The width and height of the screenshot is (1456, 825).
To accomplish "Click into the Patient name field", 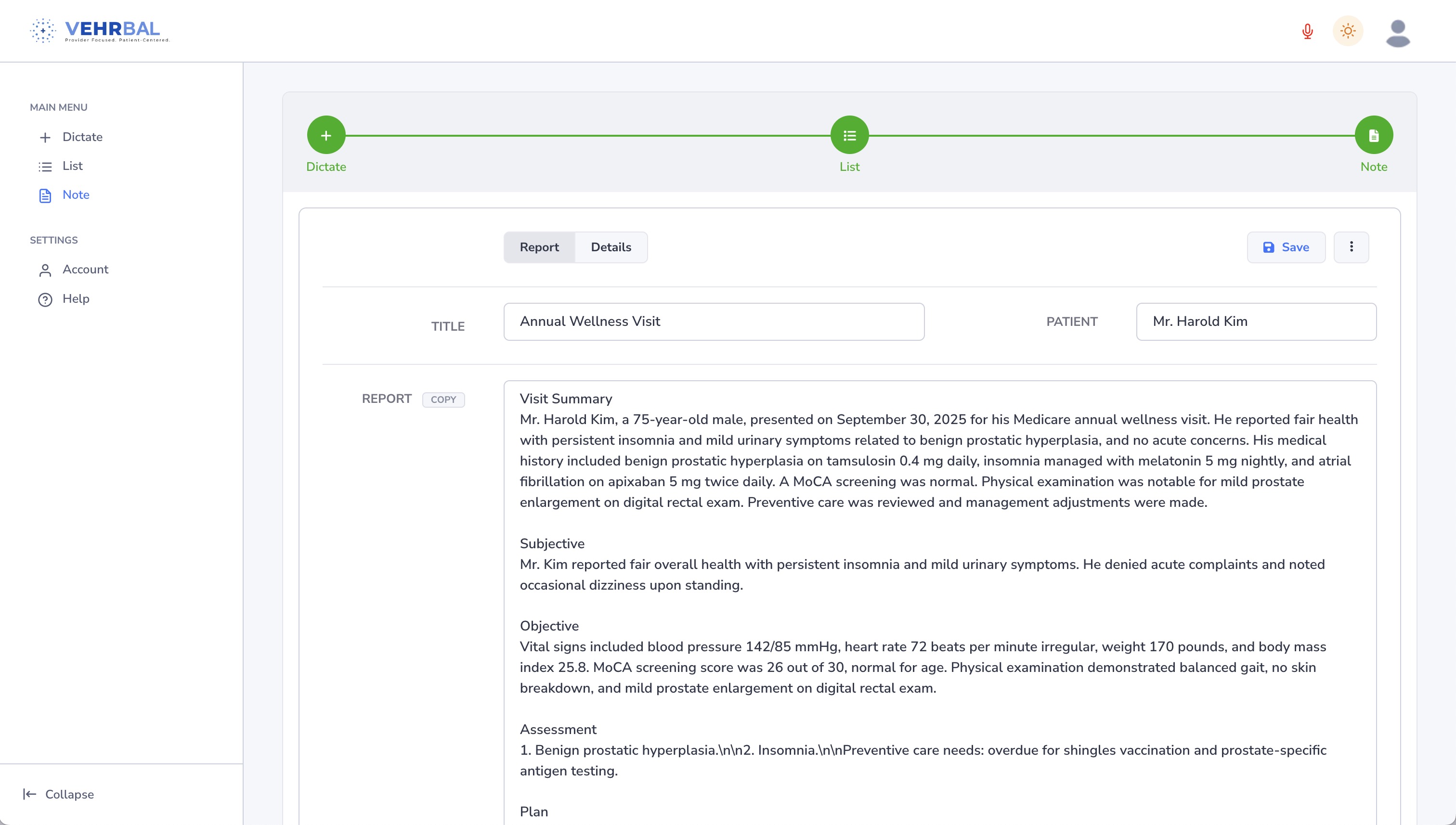I will click(1256, 321).
